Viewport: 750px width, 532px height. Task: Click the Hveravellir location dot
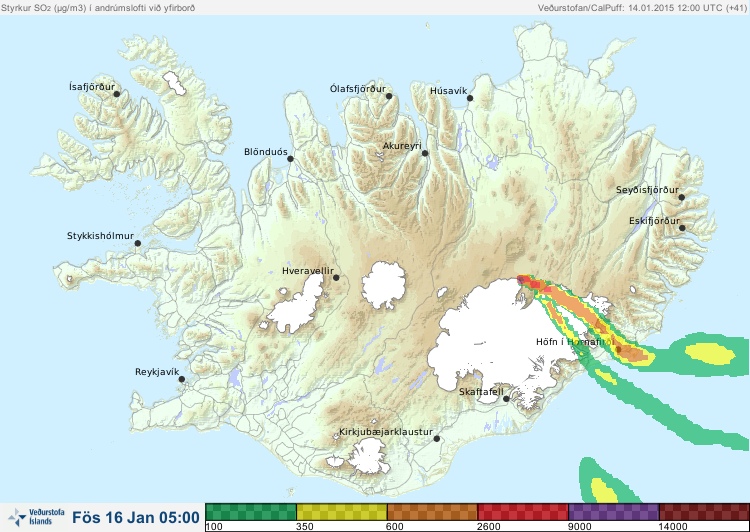336,277
